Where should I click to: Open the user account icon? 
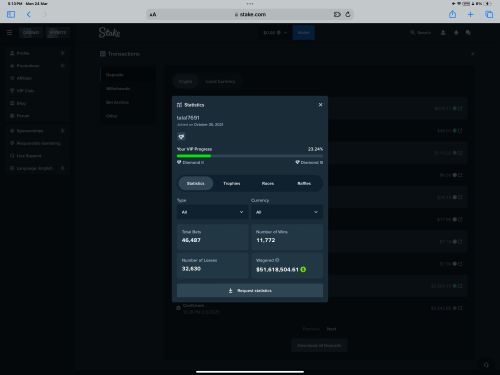pos(443,33)
